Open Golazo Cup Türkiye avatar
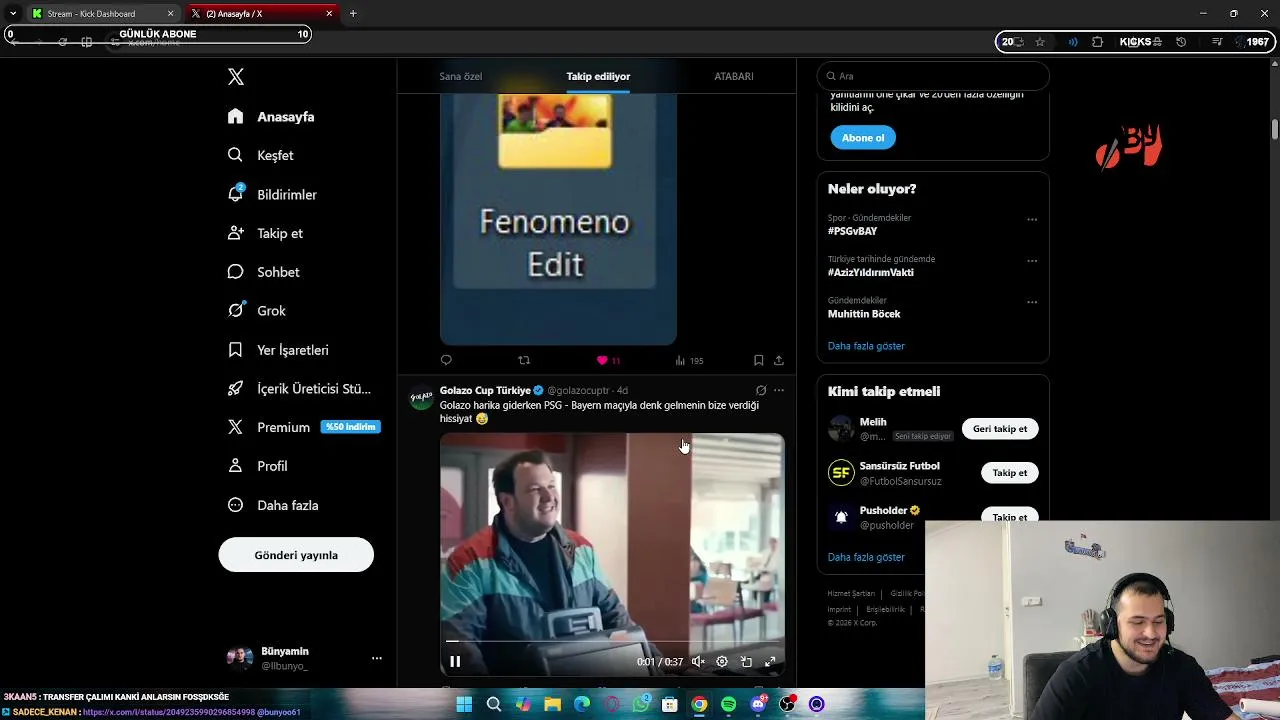This screenshot has height=720, width=1280. point(422,398)
